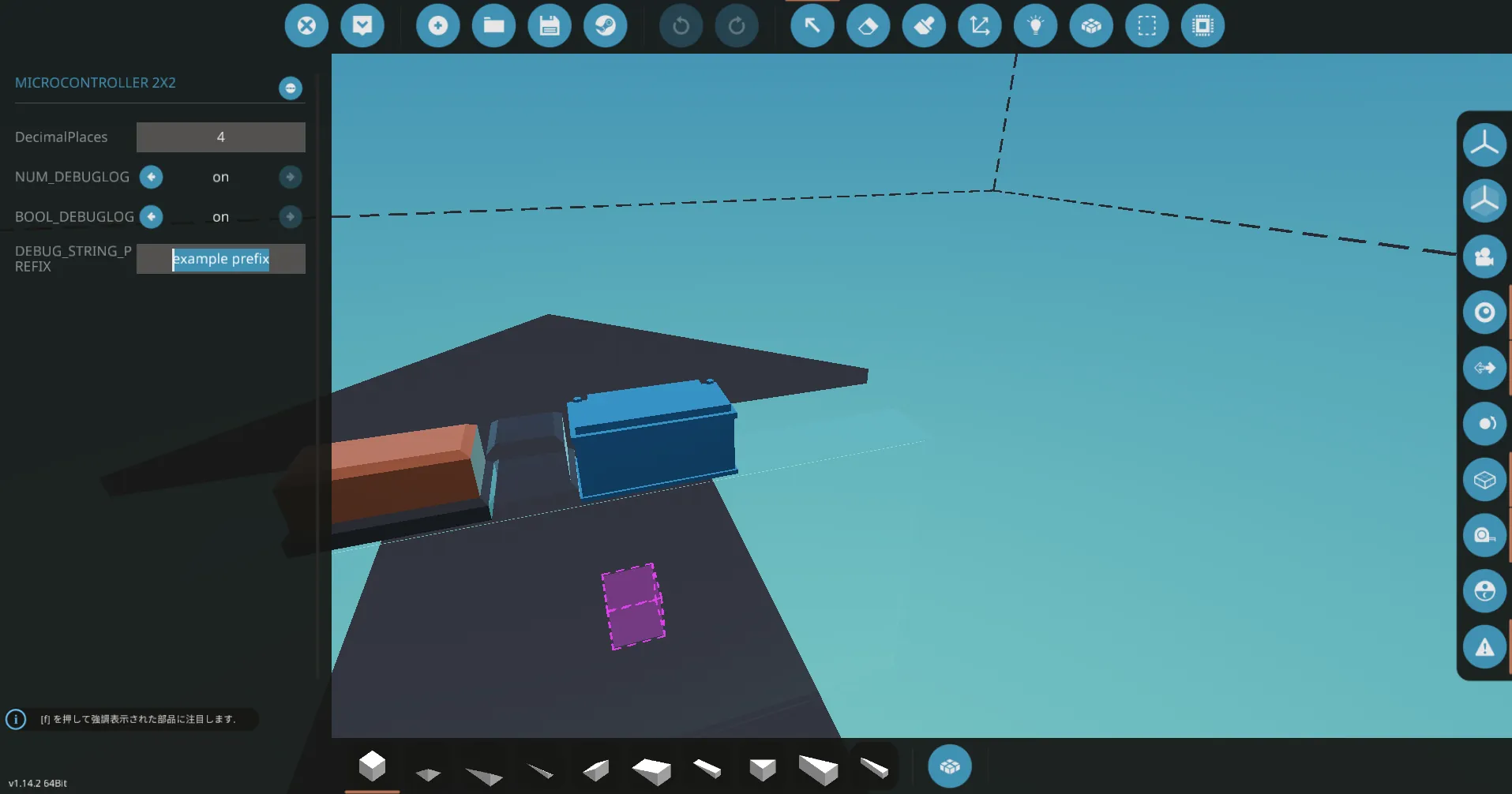This screenshot has width=1512, height=794.
Task: Open the dropdown arrow menu in top toolbar
Action: point(362,26)
